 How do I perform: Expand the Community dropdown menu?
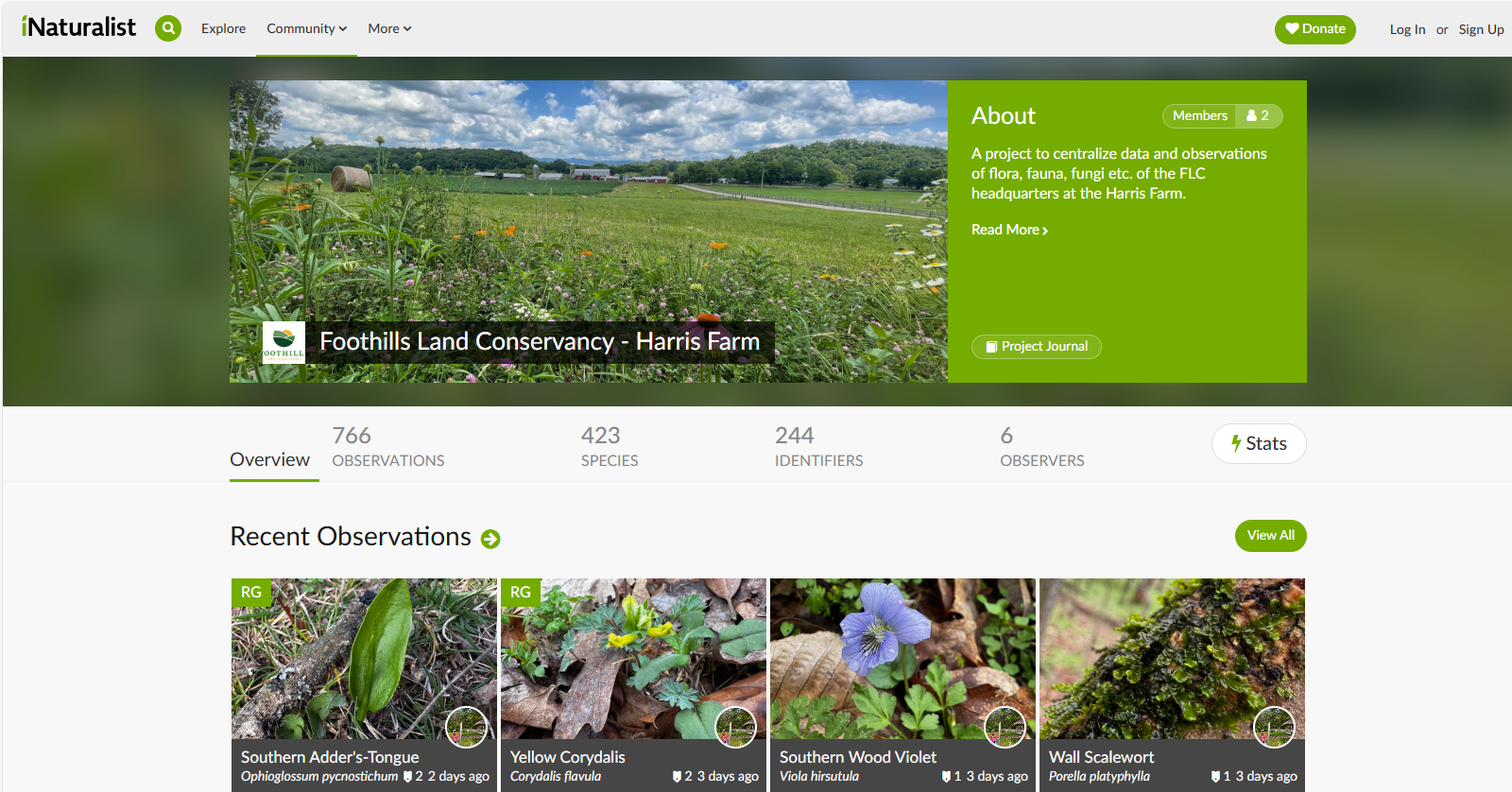click(x=306, y=28)
